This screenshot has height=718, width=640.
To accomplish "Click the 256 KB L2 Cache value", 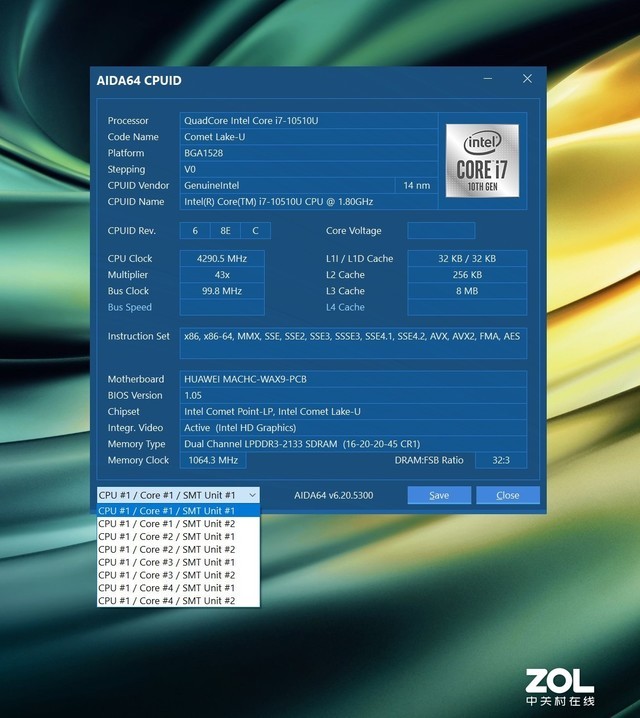I will coord(467,275).
